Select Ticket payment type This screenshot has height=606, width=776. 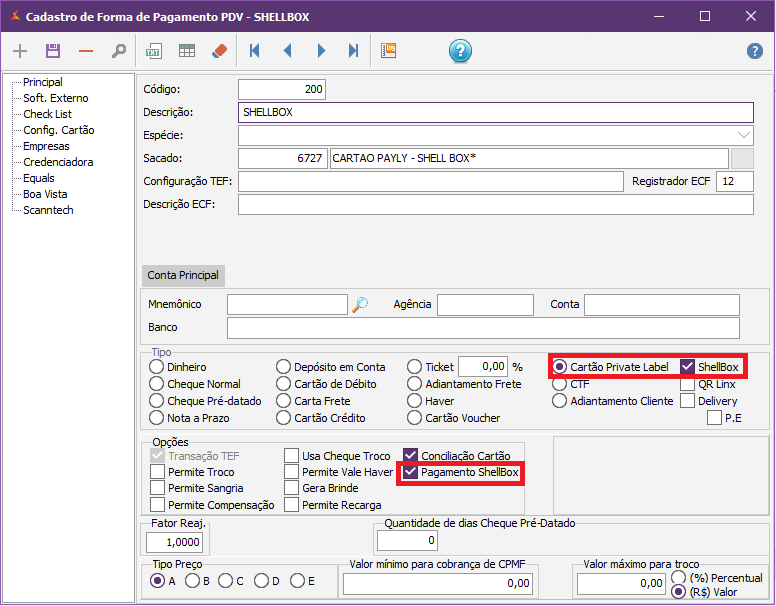tap(414, 367)
